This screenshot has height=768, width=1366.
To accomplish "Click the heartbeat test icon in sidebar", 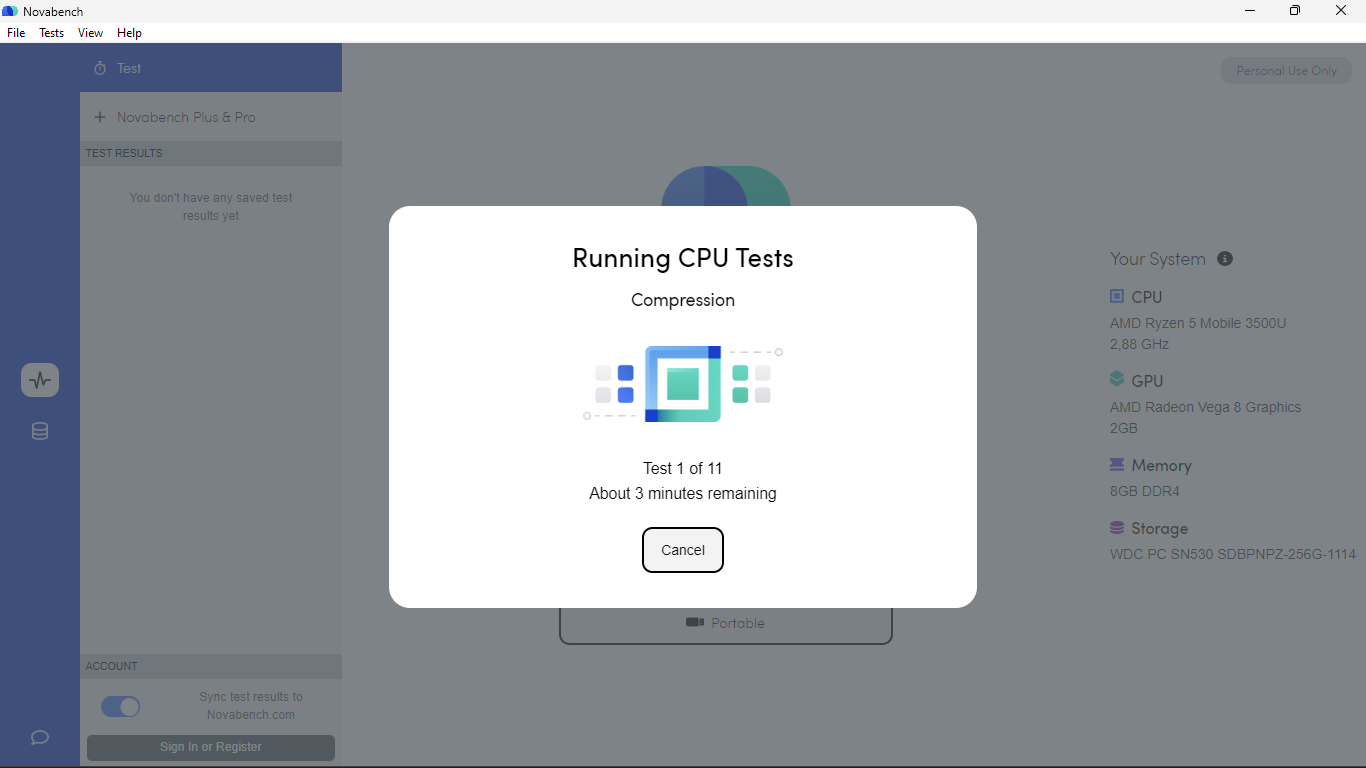I will (40, 380).
